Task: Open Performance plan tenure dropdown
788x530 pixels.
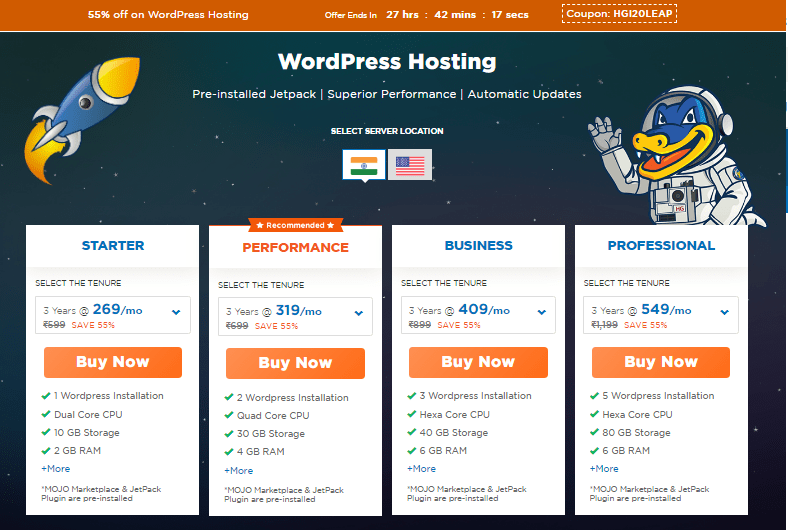Action: pos(296,316)
